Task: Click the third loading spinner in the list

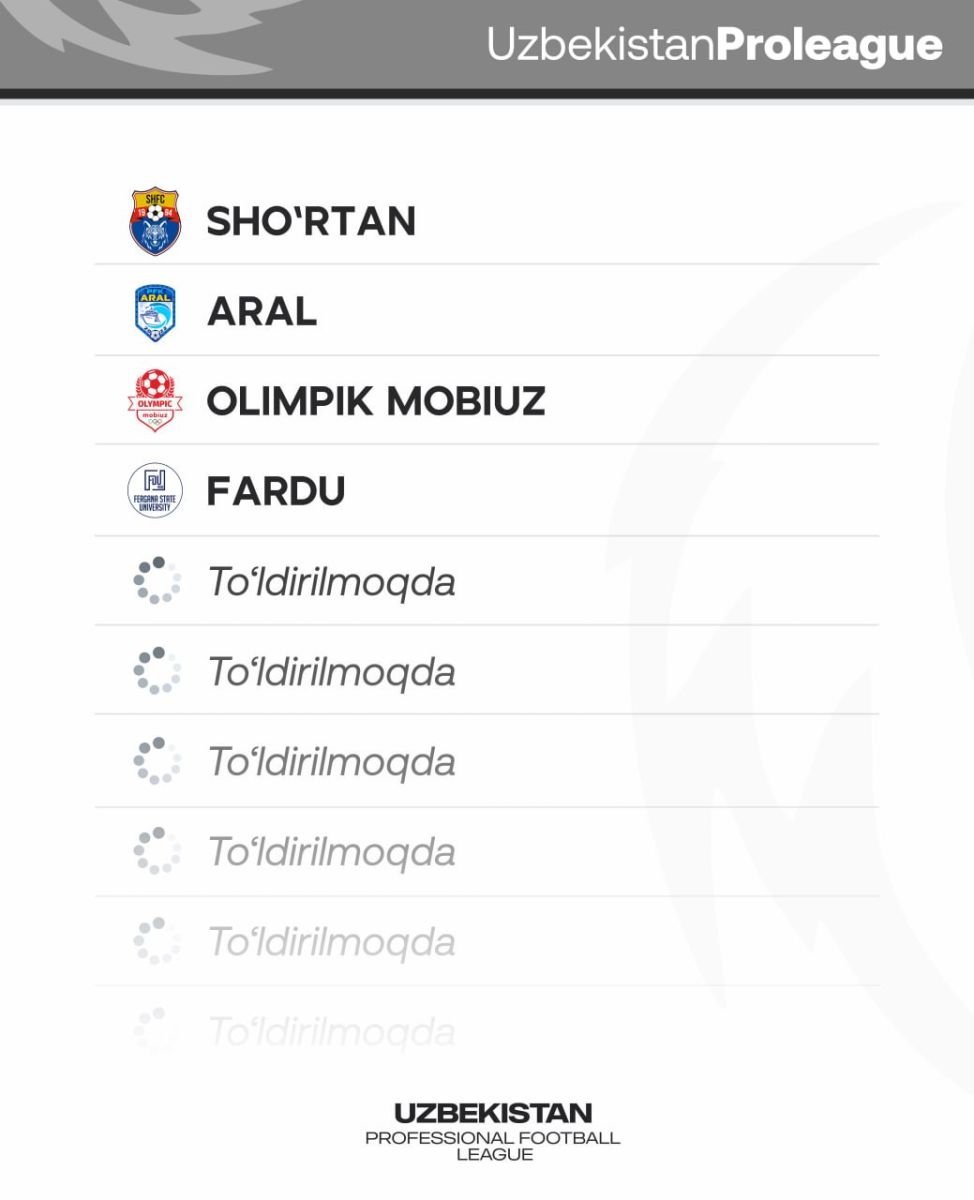Action: coord(157,761)
